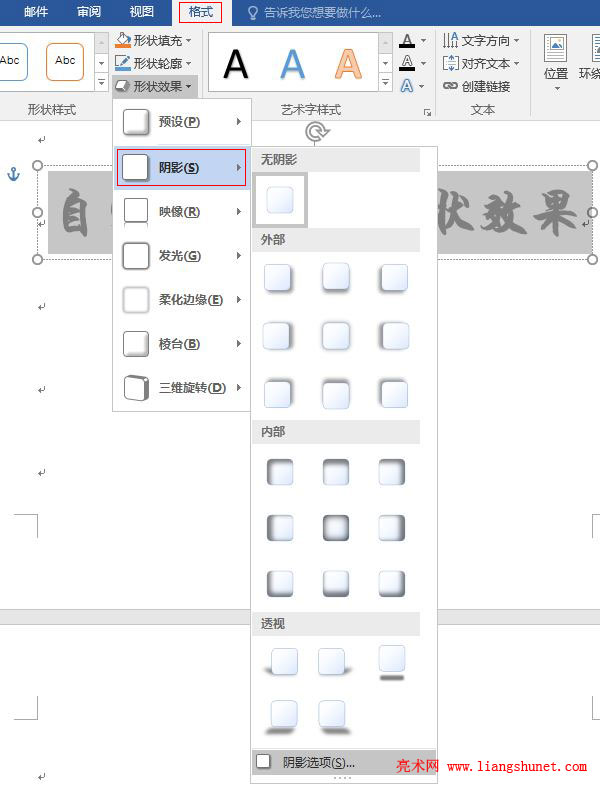The height and width of the screenshot is (787, 600).
Task: Open the 棱台(B) submenu
Action: click(182, 344)
